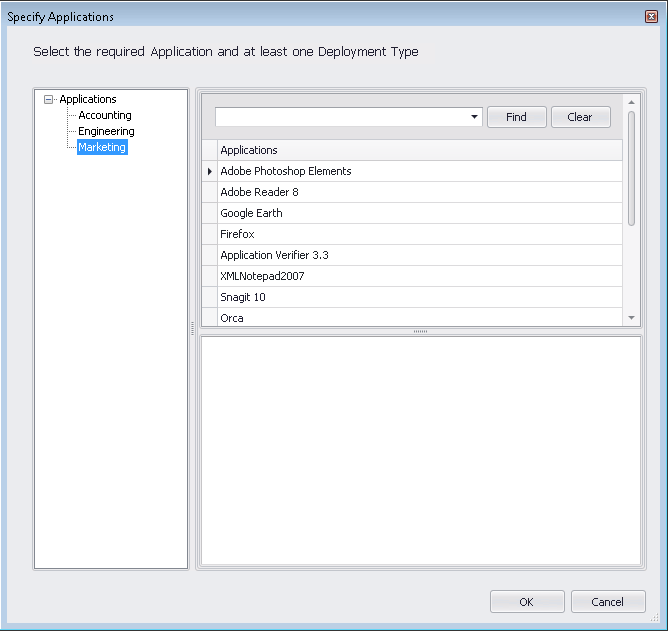Click the Applications root tree label
Screen dimensions: 668x631
(88, 99)
